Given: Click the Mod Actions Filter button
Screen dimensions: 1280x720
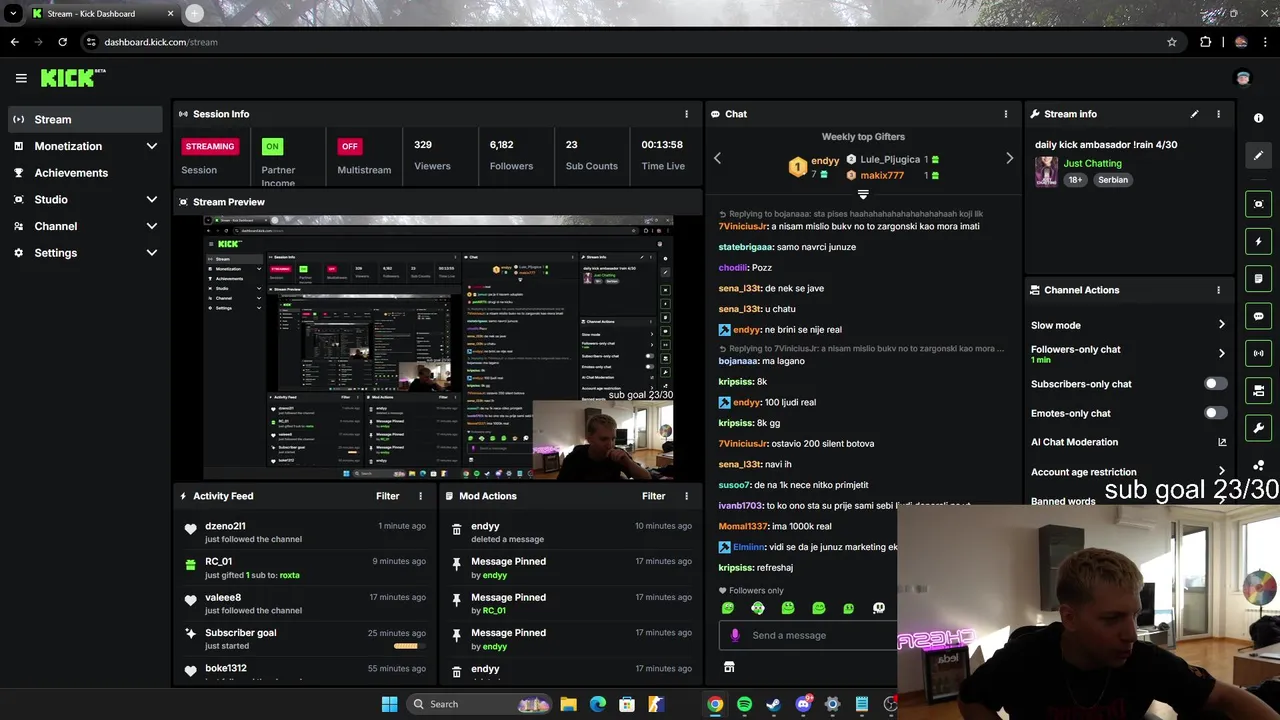Looking at the screenshot, I should (653, 496).
